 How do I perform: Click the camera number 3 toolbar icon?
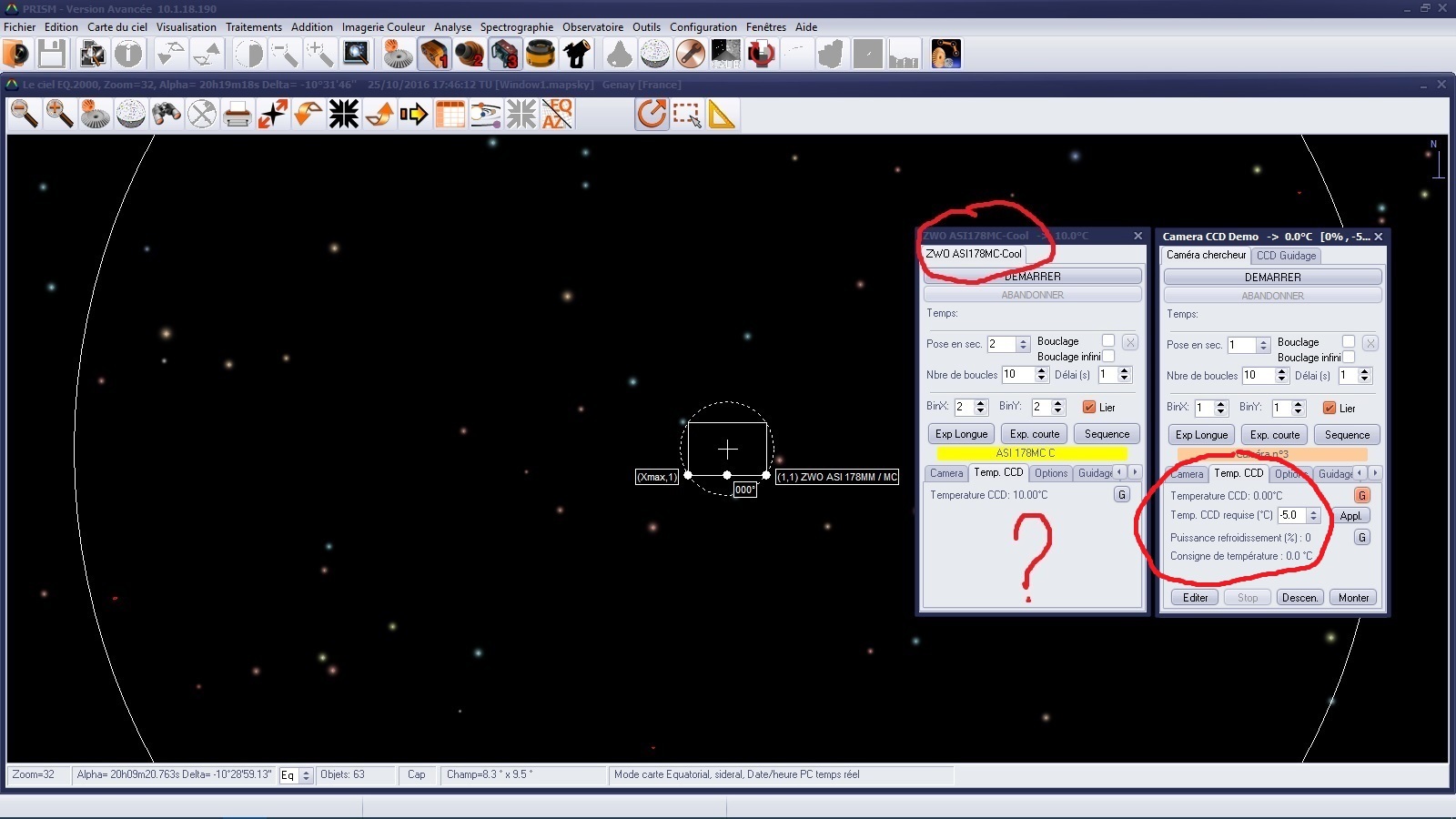505,55
